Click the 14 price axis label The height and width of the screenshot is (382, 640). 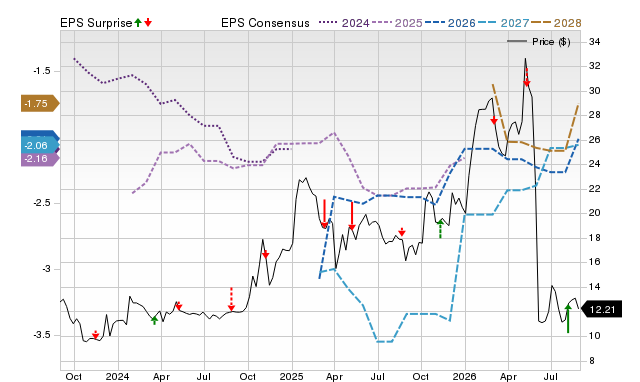(x=594, y=287)
